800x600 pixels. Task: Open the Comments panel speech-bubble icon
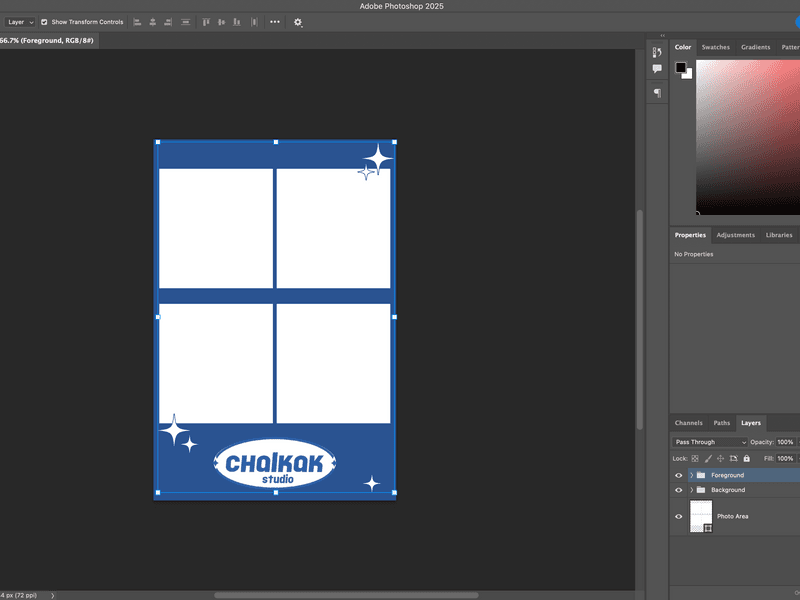tap(657, 68)
